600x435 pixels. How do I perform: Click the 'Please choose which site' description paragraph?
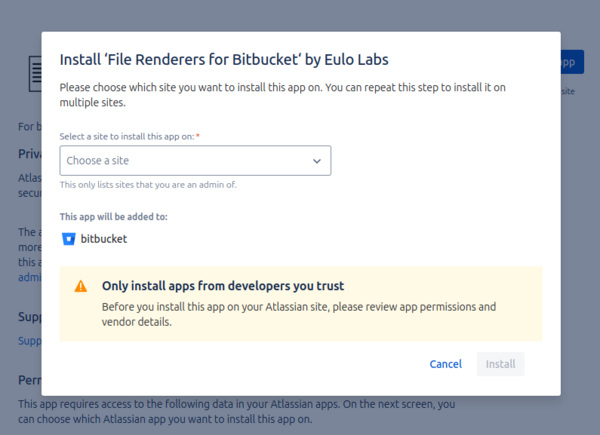[x=282, y=94]
